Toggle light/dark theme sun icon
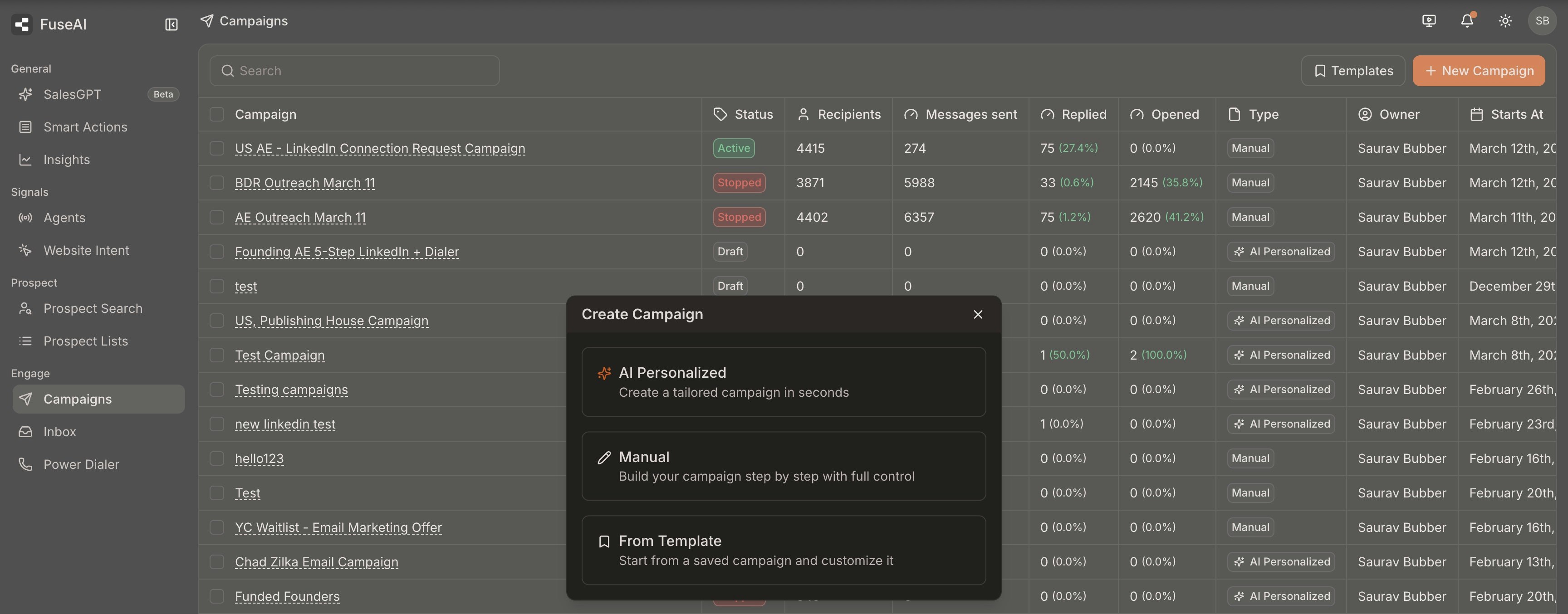Viewport: 1568px width, 614px height. [x=1504, y=21]
